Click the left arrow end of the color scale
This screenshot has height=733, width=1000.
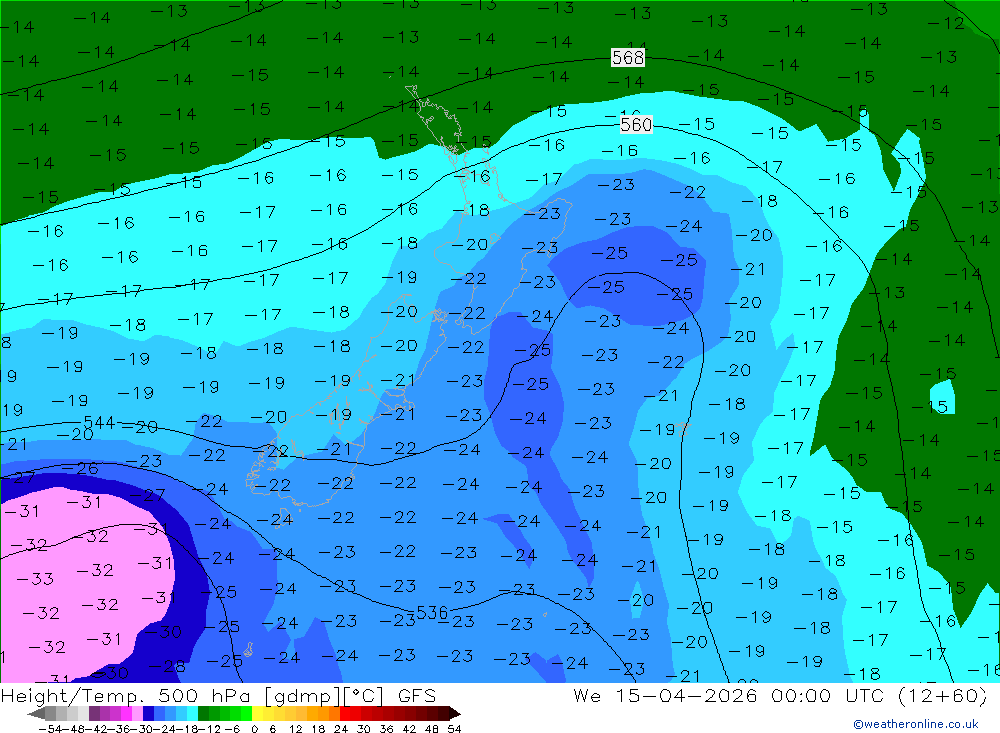click(36, 714)
